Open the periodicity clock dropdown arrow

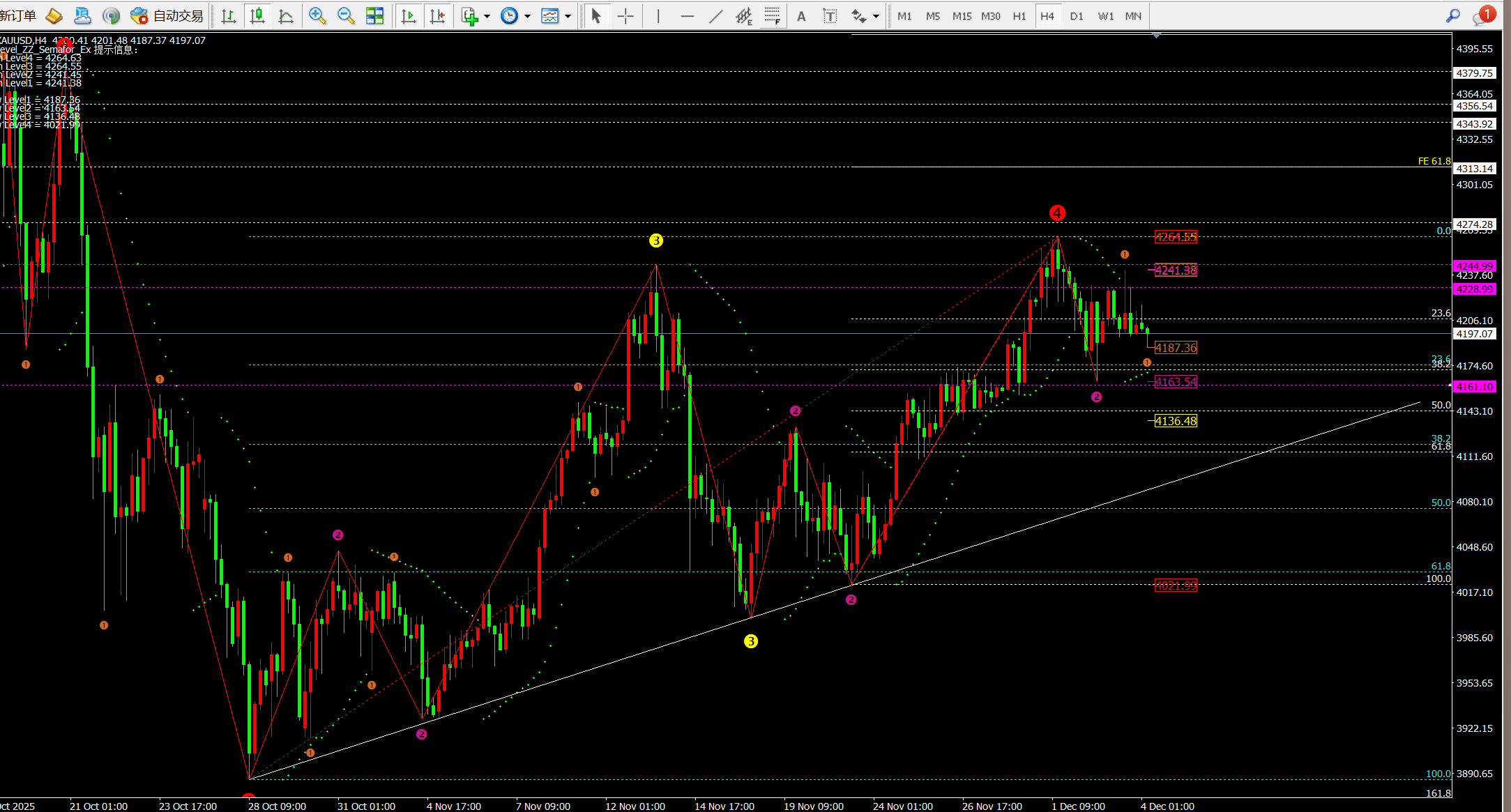click(527, 16)
